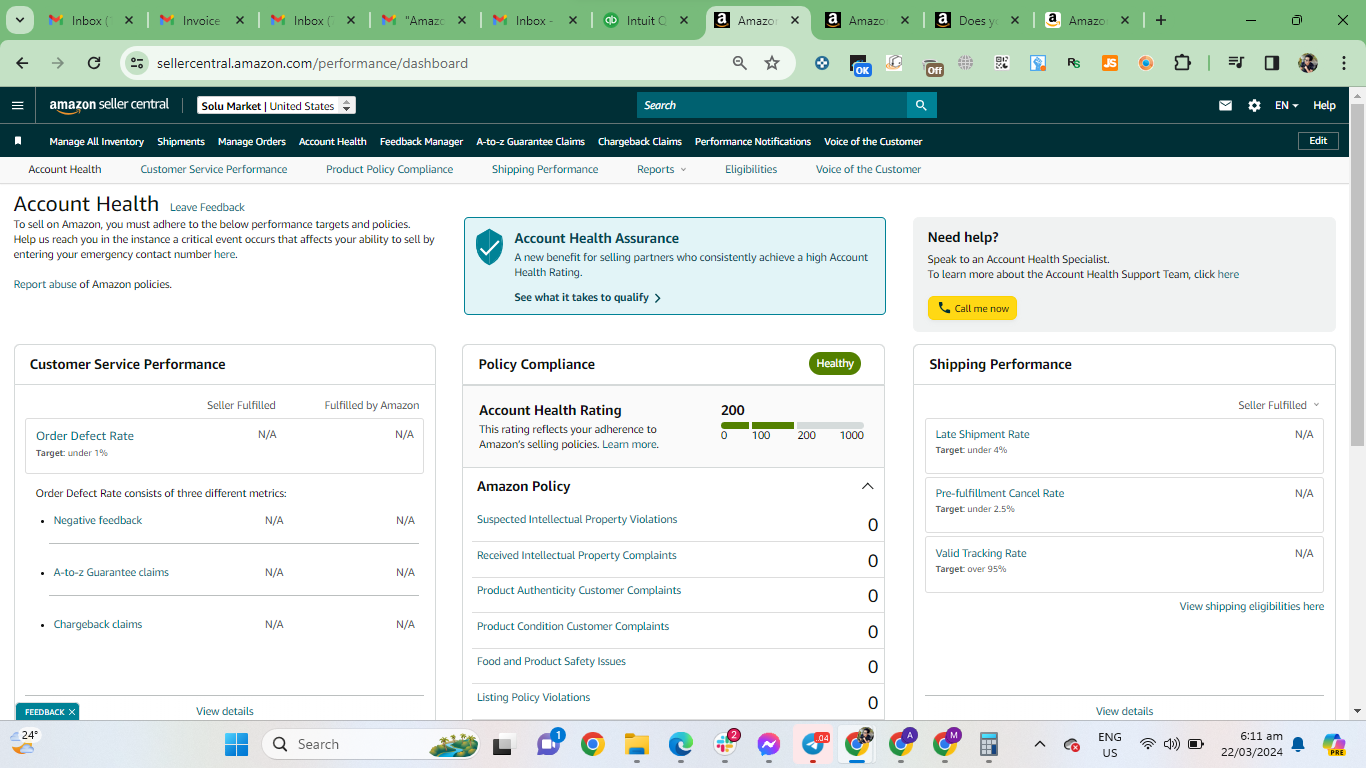Open the Feedback Manager page

(x=421, y=141)
